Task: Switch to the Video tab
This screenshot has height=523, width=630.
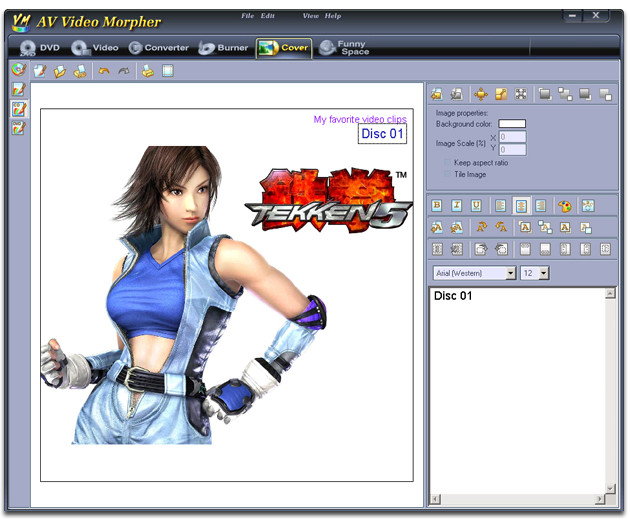Action: tap(95, 48)
